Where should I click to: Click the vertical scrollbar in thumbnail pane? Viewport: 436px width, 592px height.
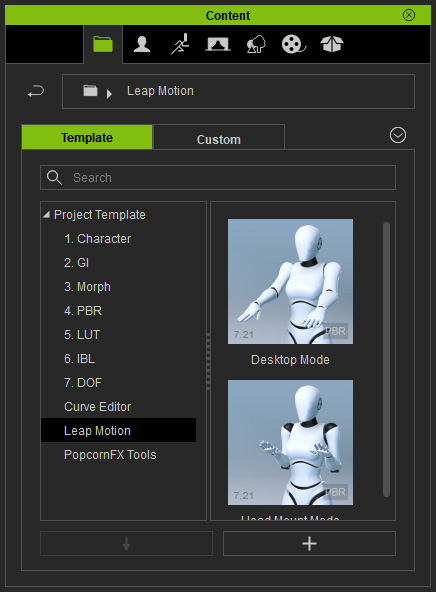coord(386,359)
